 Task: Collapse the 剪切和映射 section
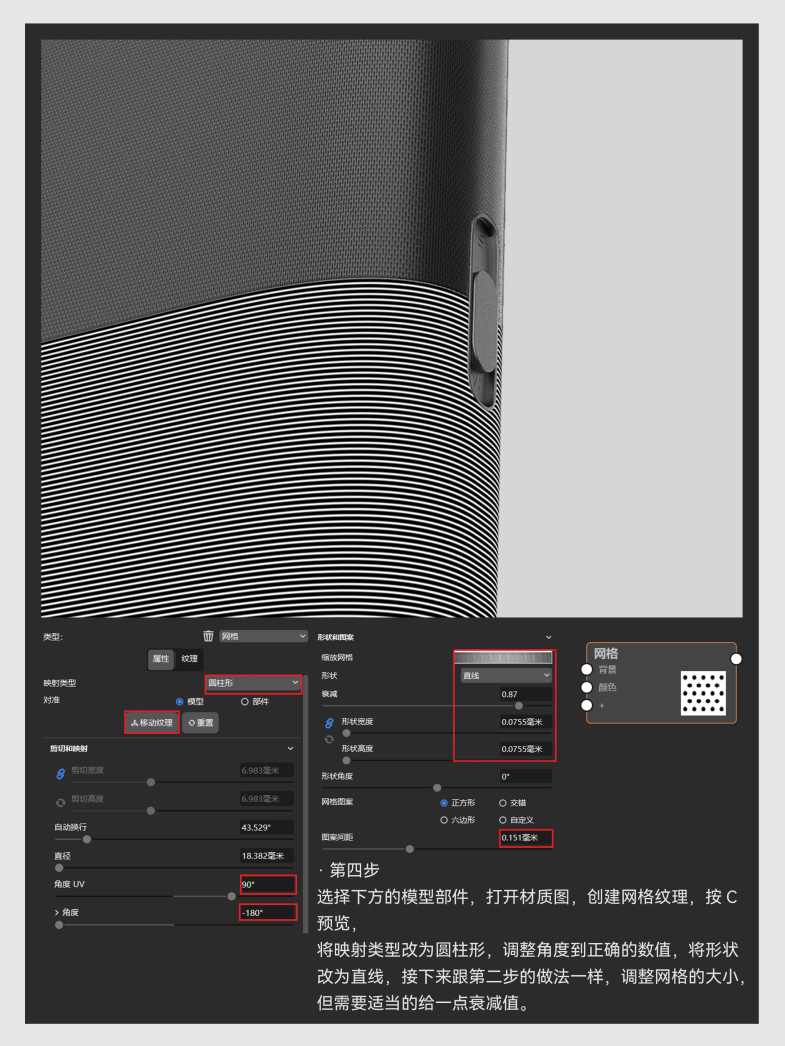(291, 748)
